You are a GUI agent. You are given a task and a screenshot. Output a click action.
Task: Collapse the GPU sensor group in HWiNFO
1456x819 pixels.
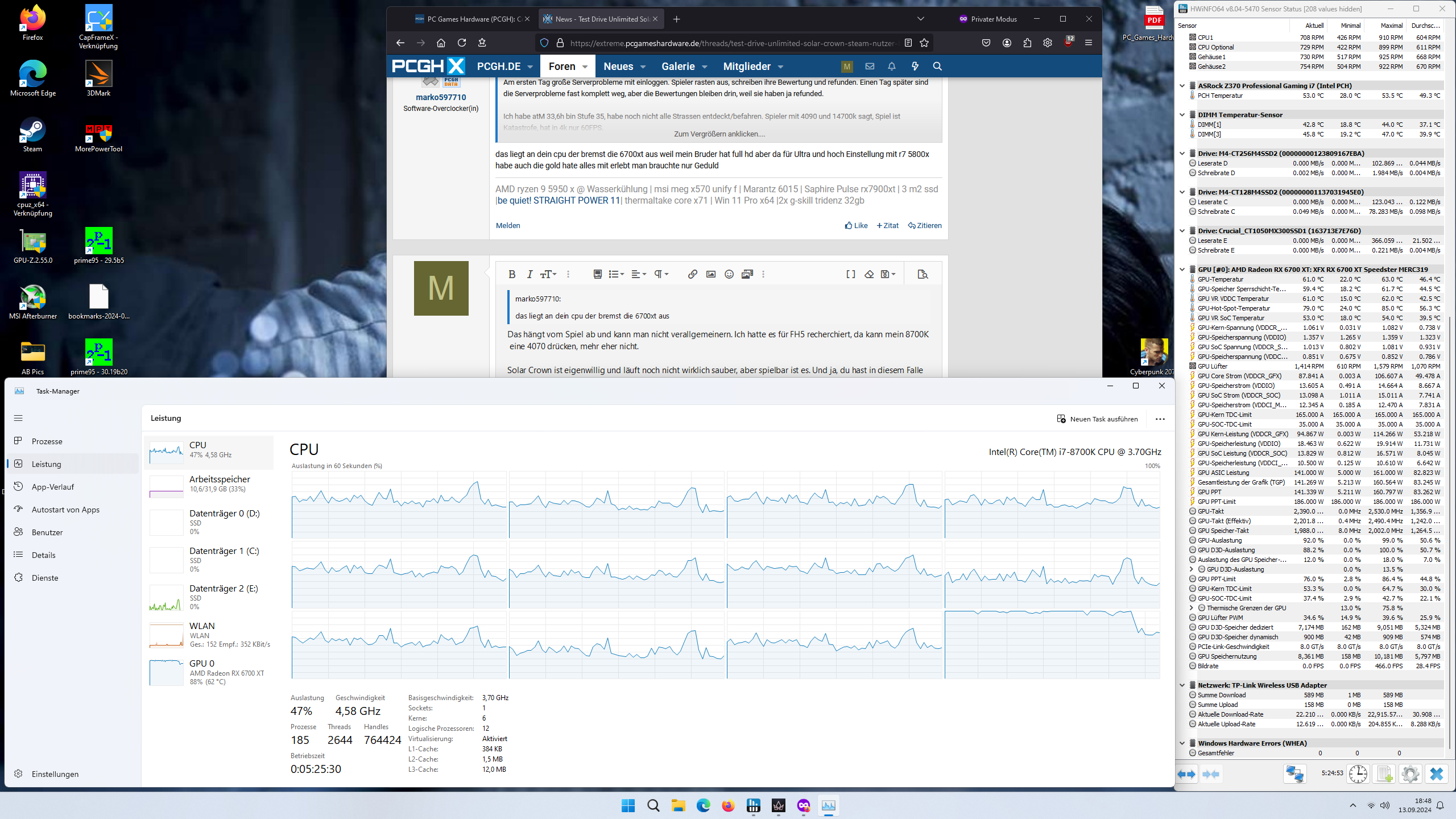coord(1184,269)
